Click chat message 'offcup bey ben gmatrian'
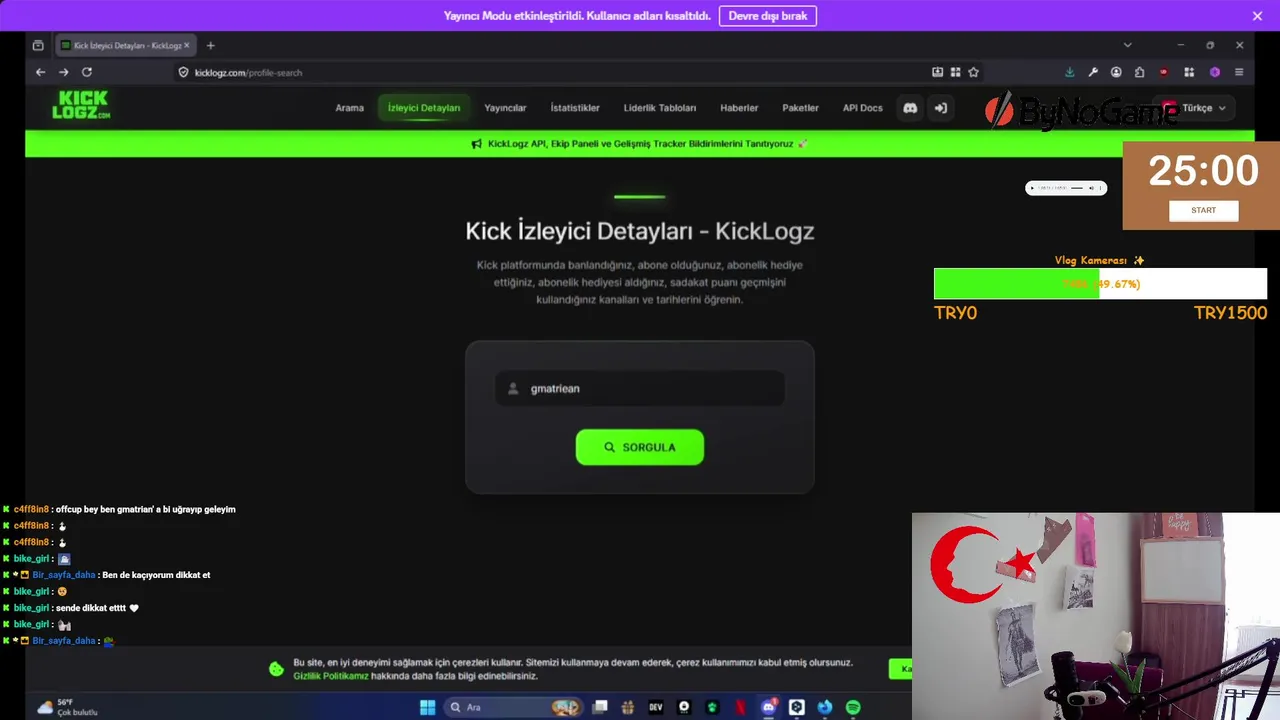 click(146, 509)
